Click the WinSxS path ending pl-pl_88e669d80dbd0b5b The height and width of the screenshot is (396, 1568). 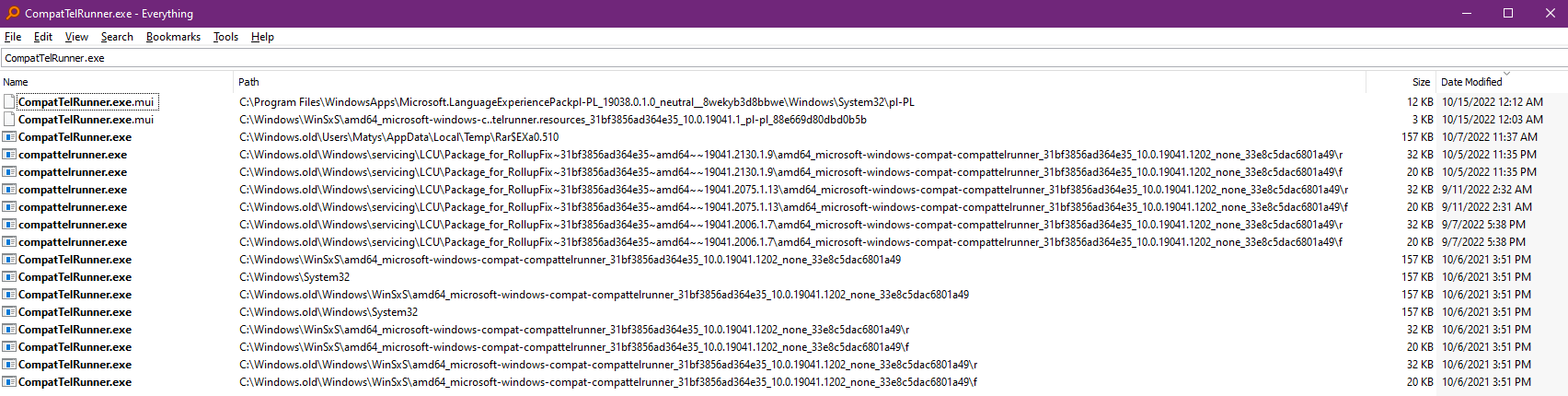pos(553,120)
